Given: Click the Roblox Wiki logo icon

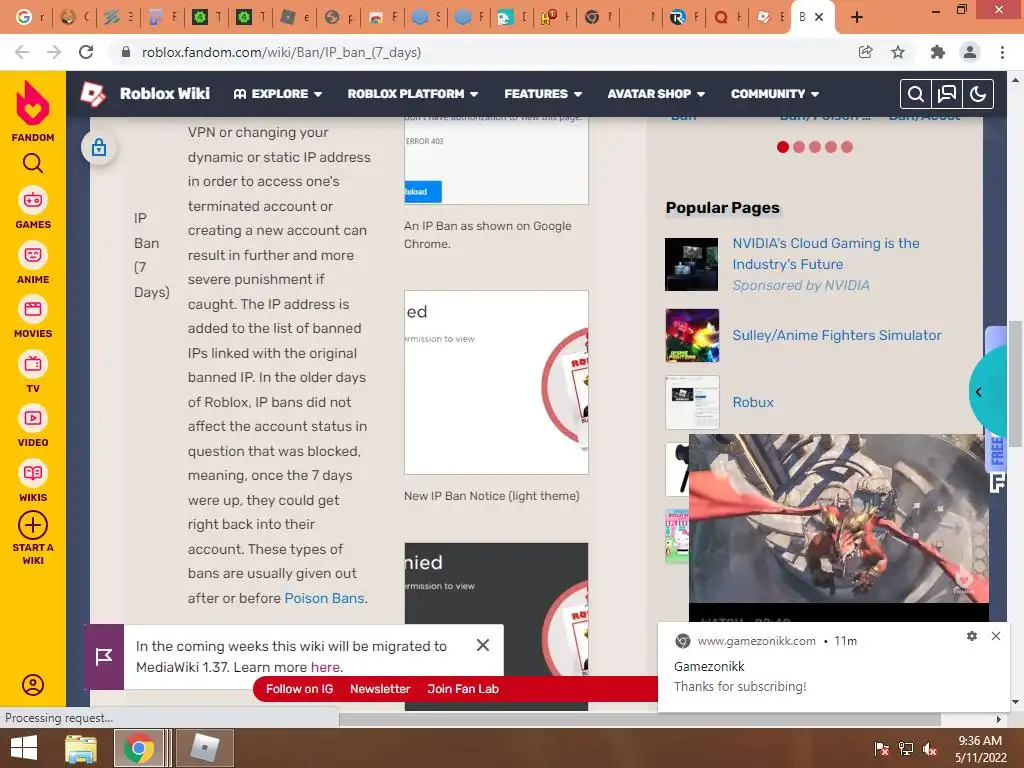Looking at the screenshot, I should 93,94.
